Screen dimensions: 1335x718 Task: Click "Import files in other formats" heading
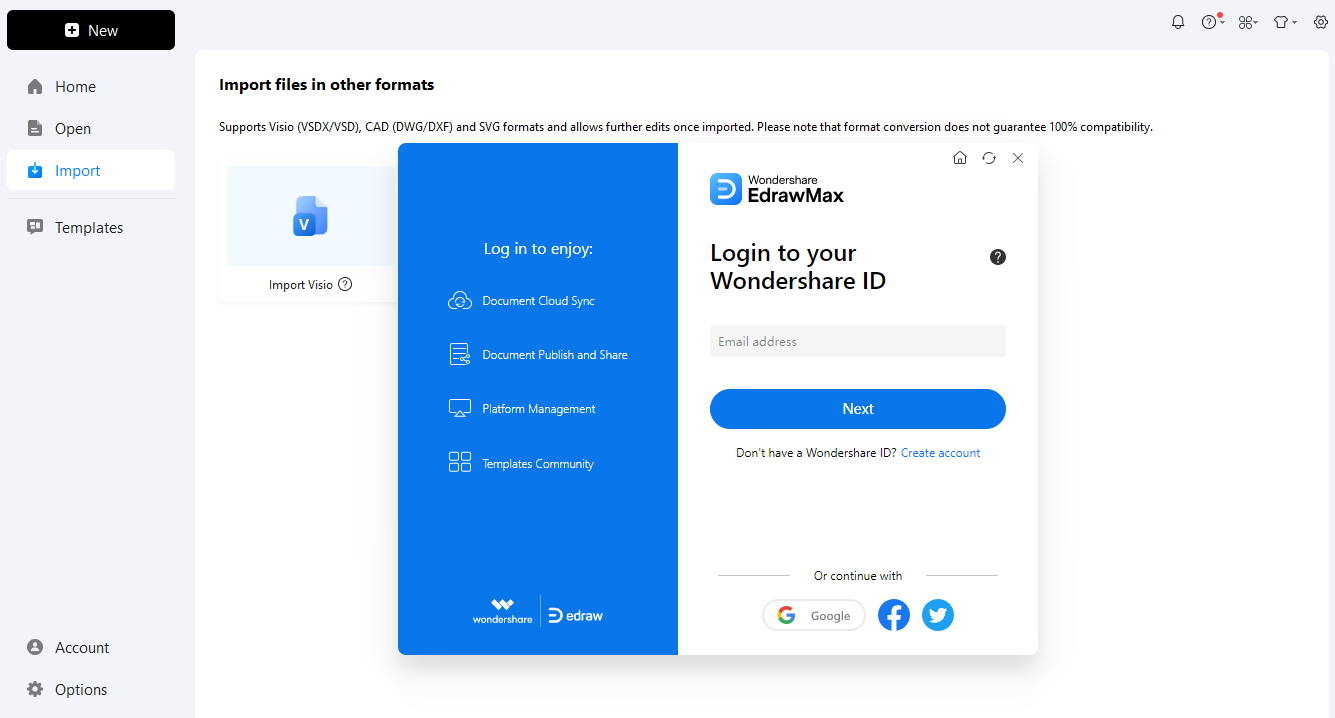[327, 85]
